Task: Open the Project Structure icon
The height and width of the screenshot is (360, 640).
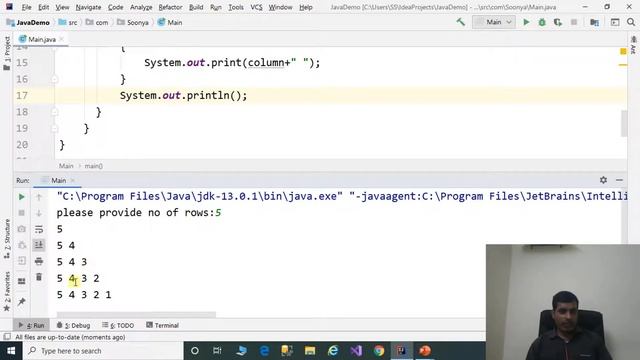Action: coord(594,22)
